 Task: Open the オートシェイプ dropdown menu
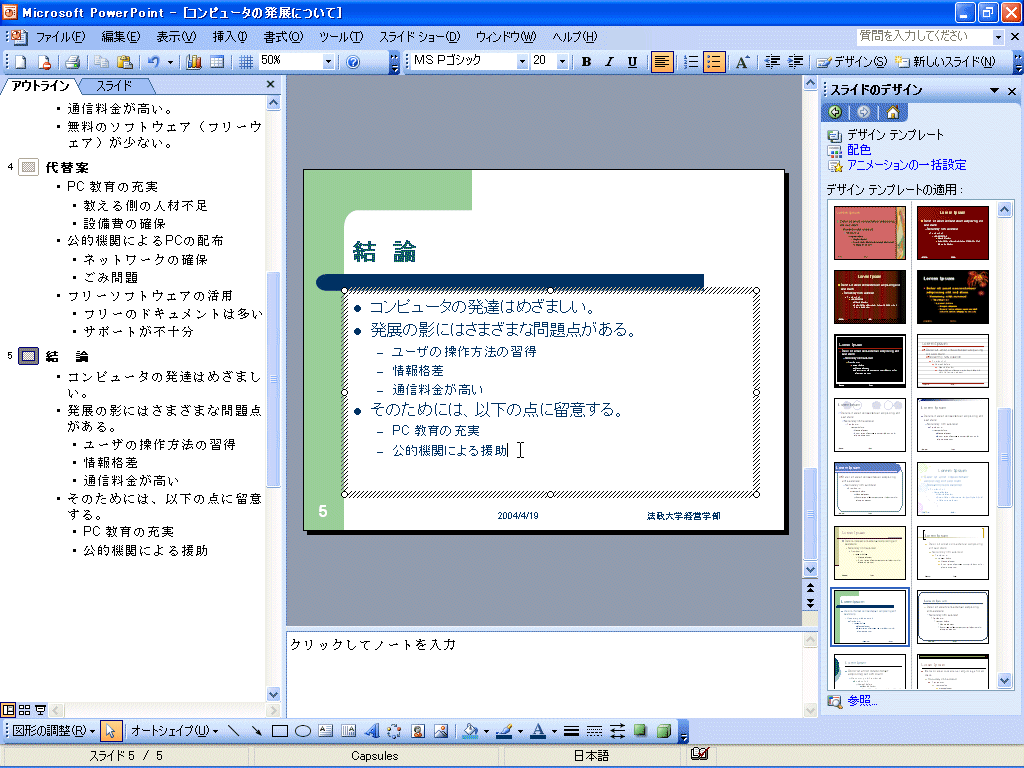pyautogui.click(x=174, y=731)
